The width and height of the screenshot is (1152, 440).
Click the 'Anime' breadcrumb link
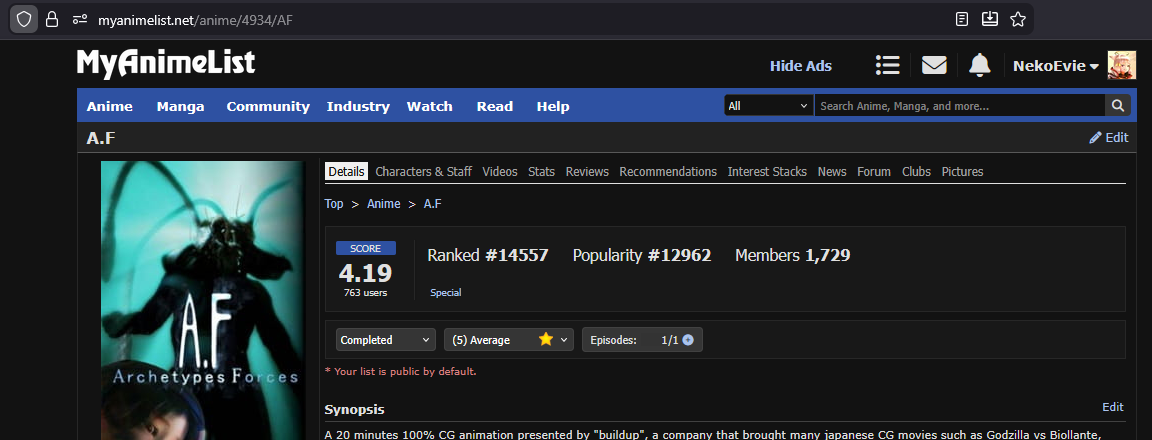384,203
